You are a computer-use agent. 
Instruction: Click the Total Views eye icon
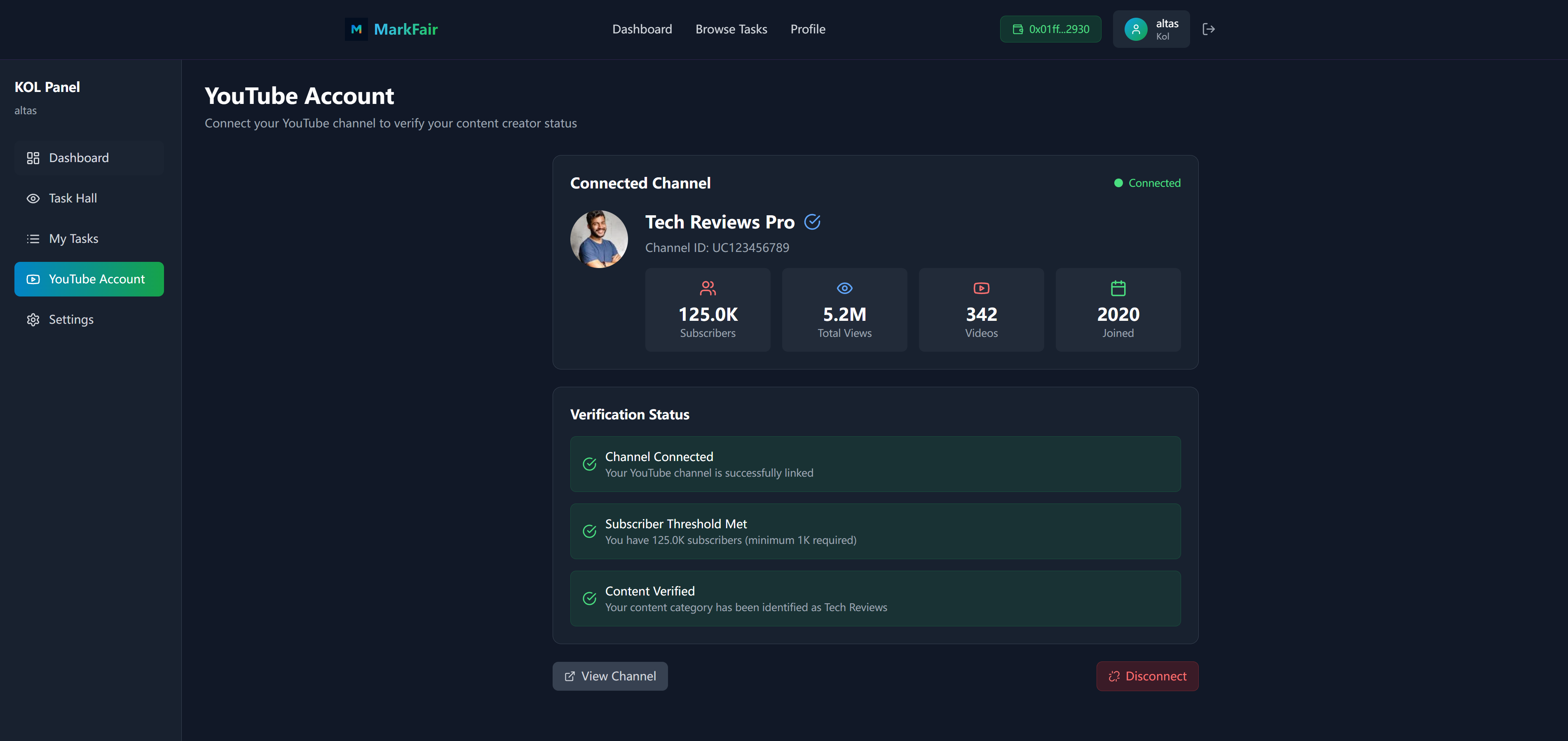tap(844, 288)
